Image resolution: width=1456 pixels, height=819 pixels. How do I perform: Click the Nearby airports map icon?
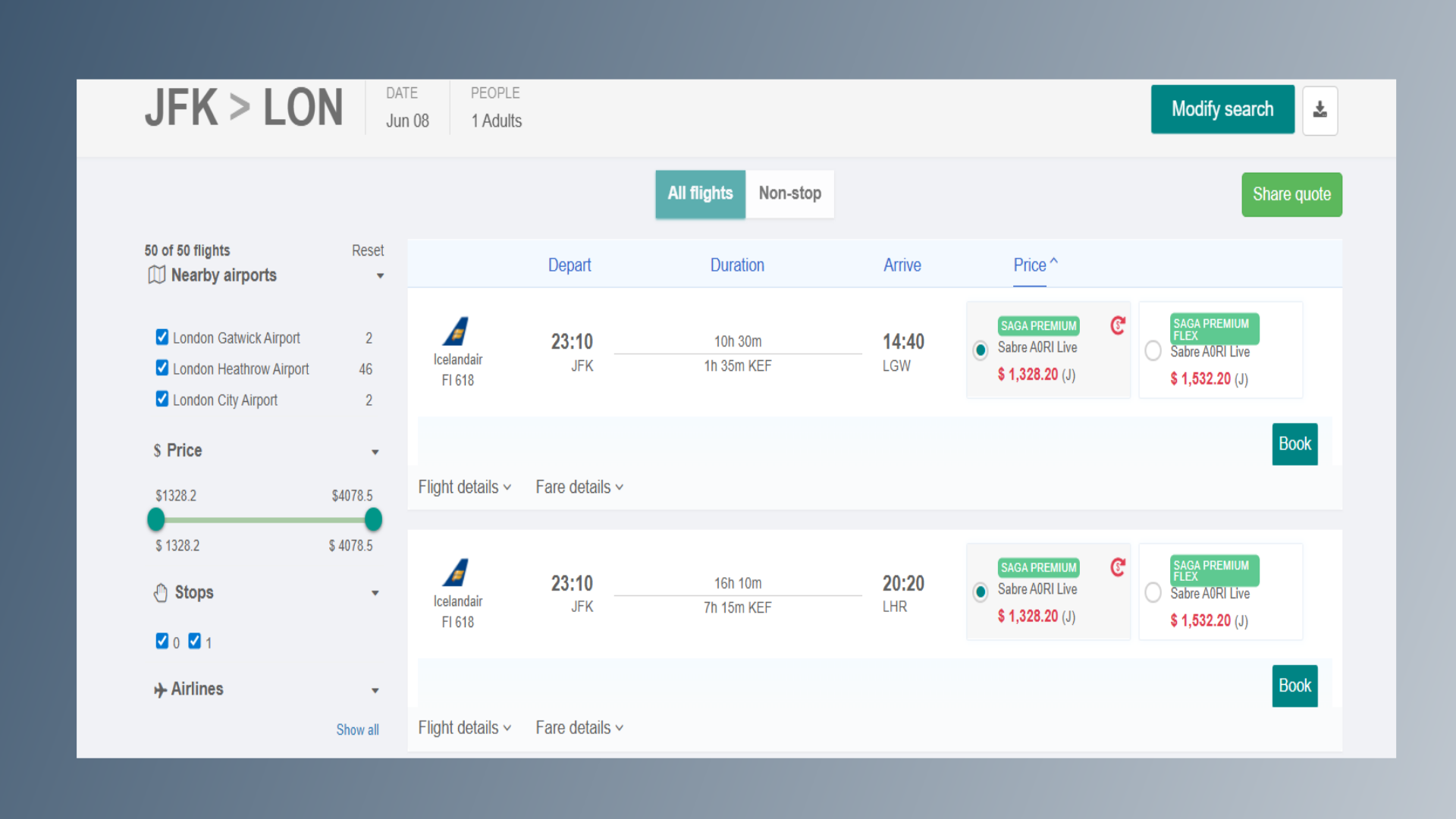[156, 275]
